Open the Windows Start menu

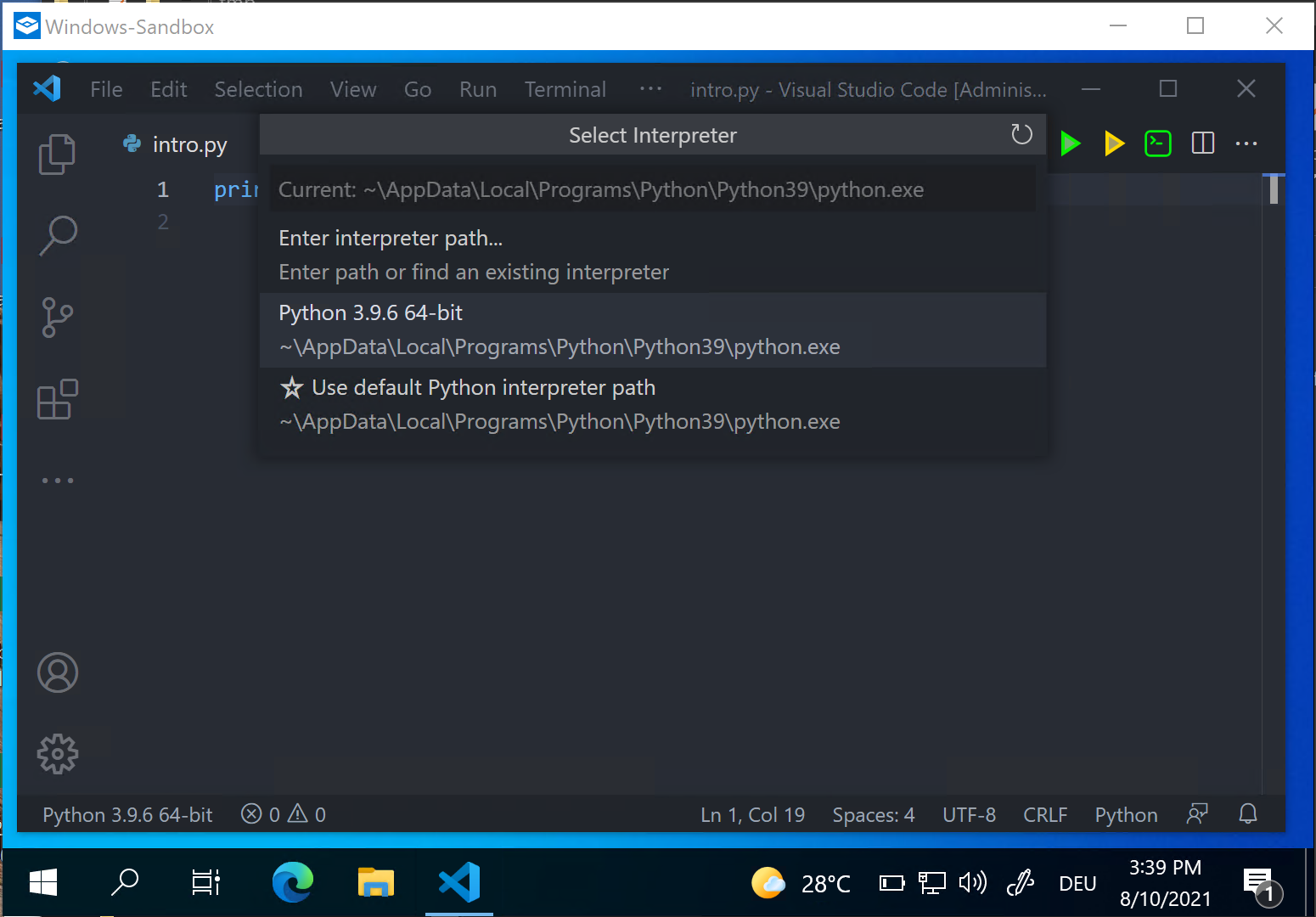(x=43, y=883)
